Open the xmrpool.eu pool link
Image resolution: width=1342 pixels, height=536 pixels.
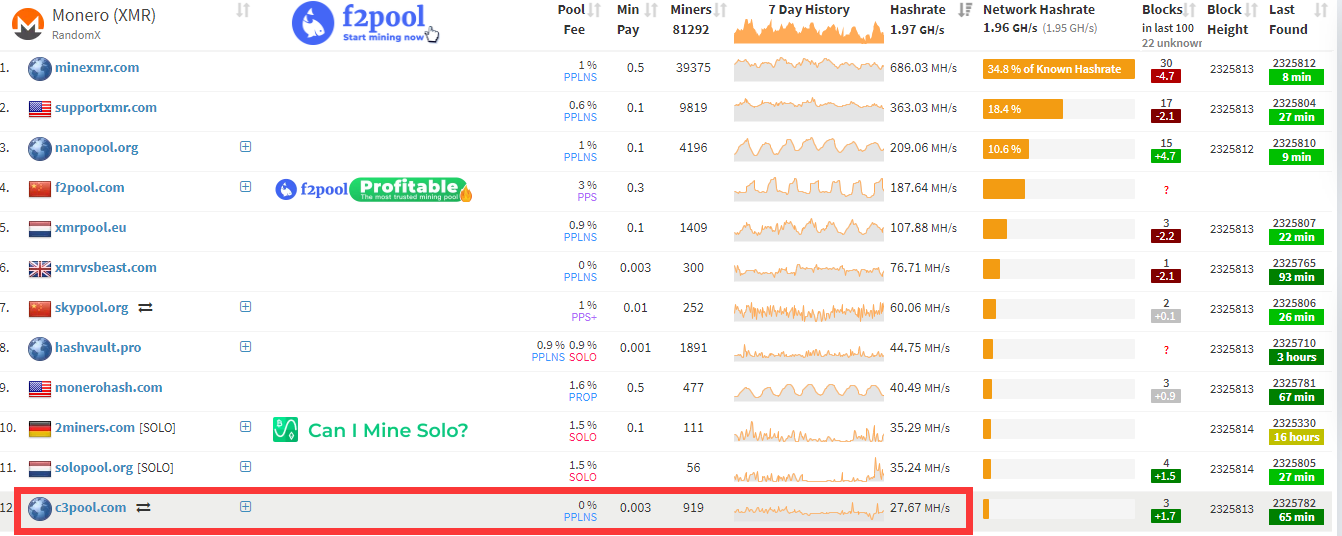(x=91, y=228)
